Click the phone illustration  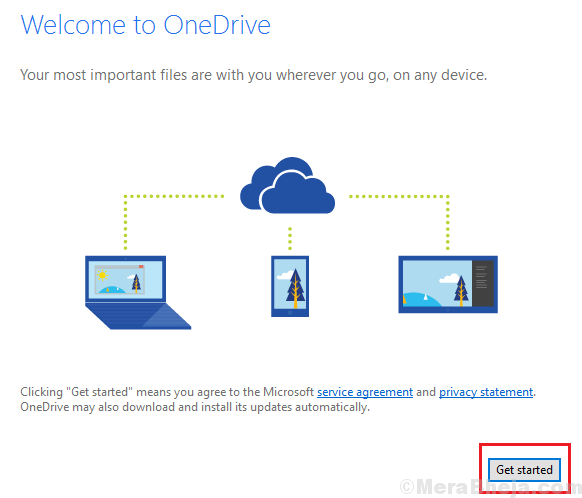(x=290, y=286)
